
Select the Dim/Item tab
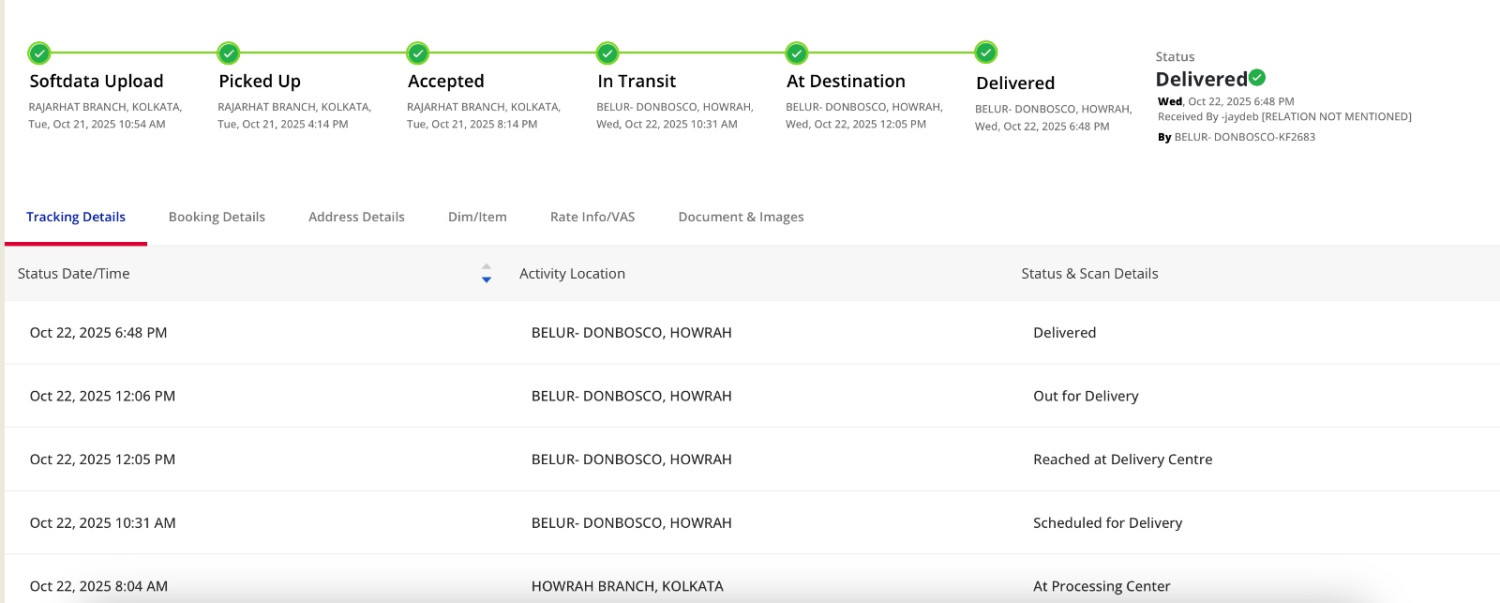coord(477,217)
